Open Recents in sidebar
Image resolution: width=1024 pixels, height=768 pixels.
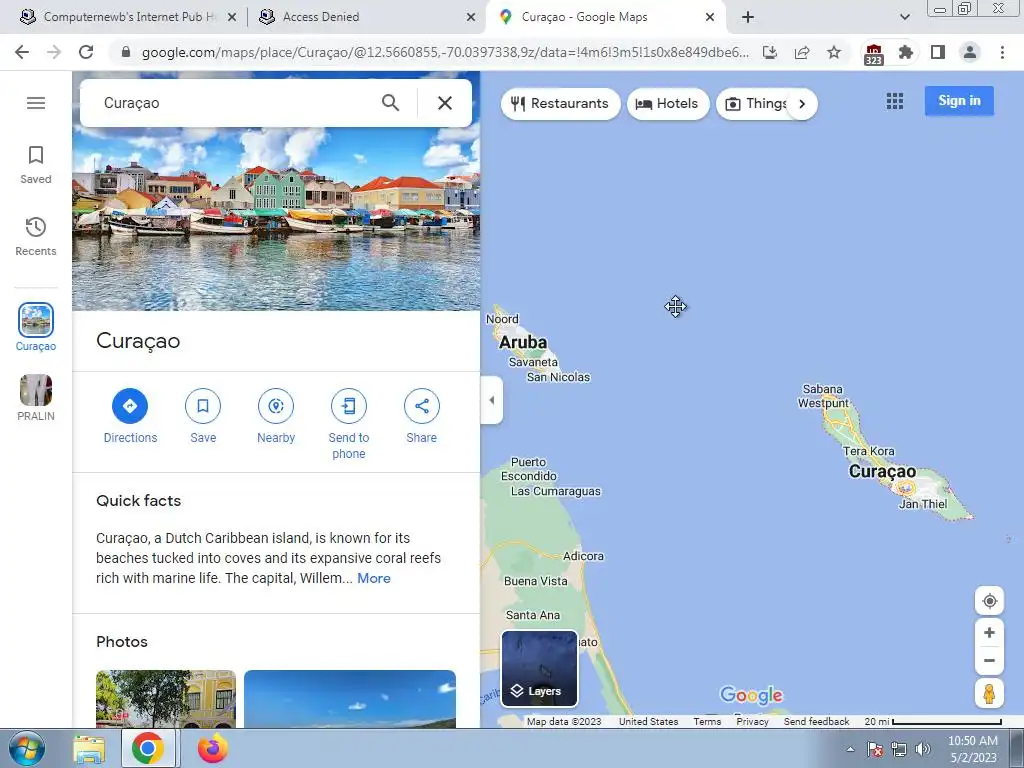pos(36,236)
